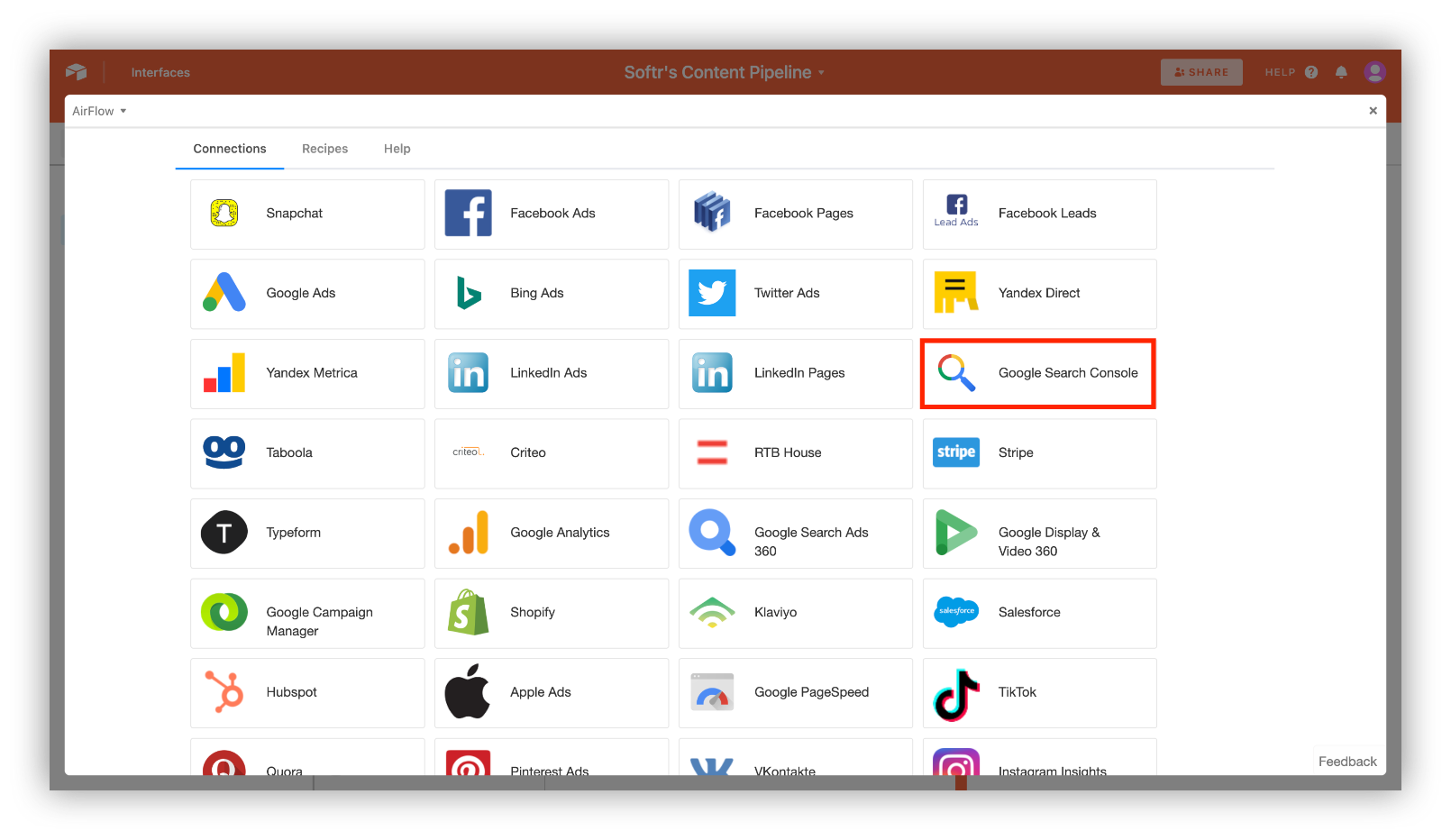Expand the AirFlow dropdown menu
Screen dimensions: 1451x840
coord(99,111)
